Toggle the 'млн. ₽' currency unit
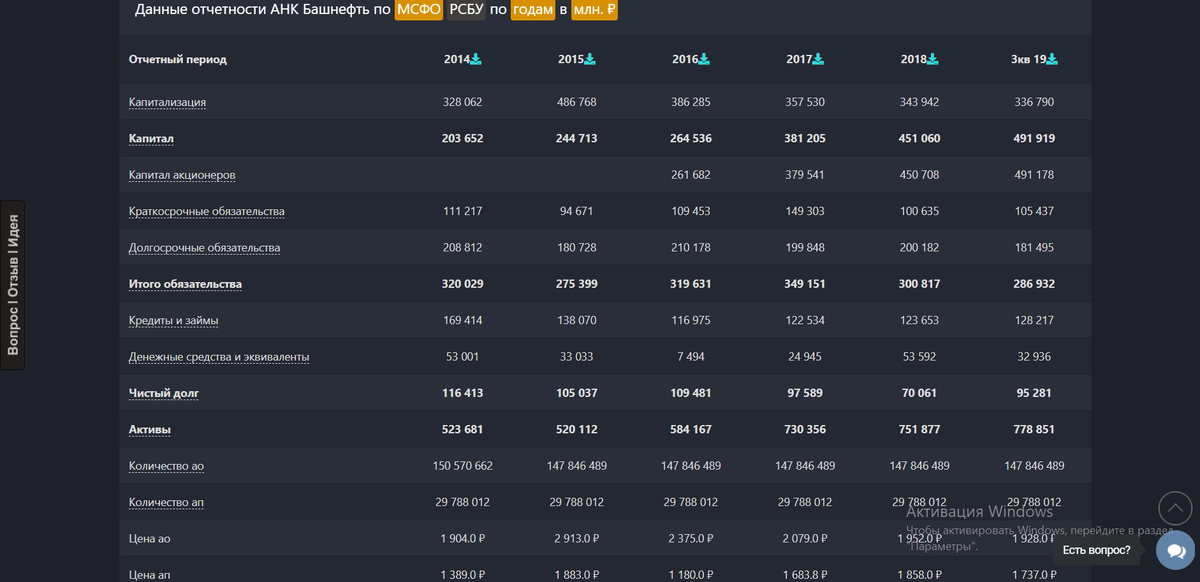 pos(595,10)
